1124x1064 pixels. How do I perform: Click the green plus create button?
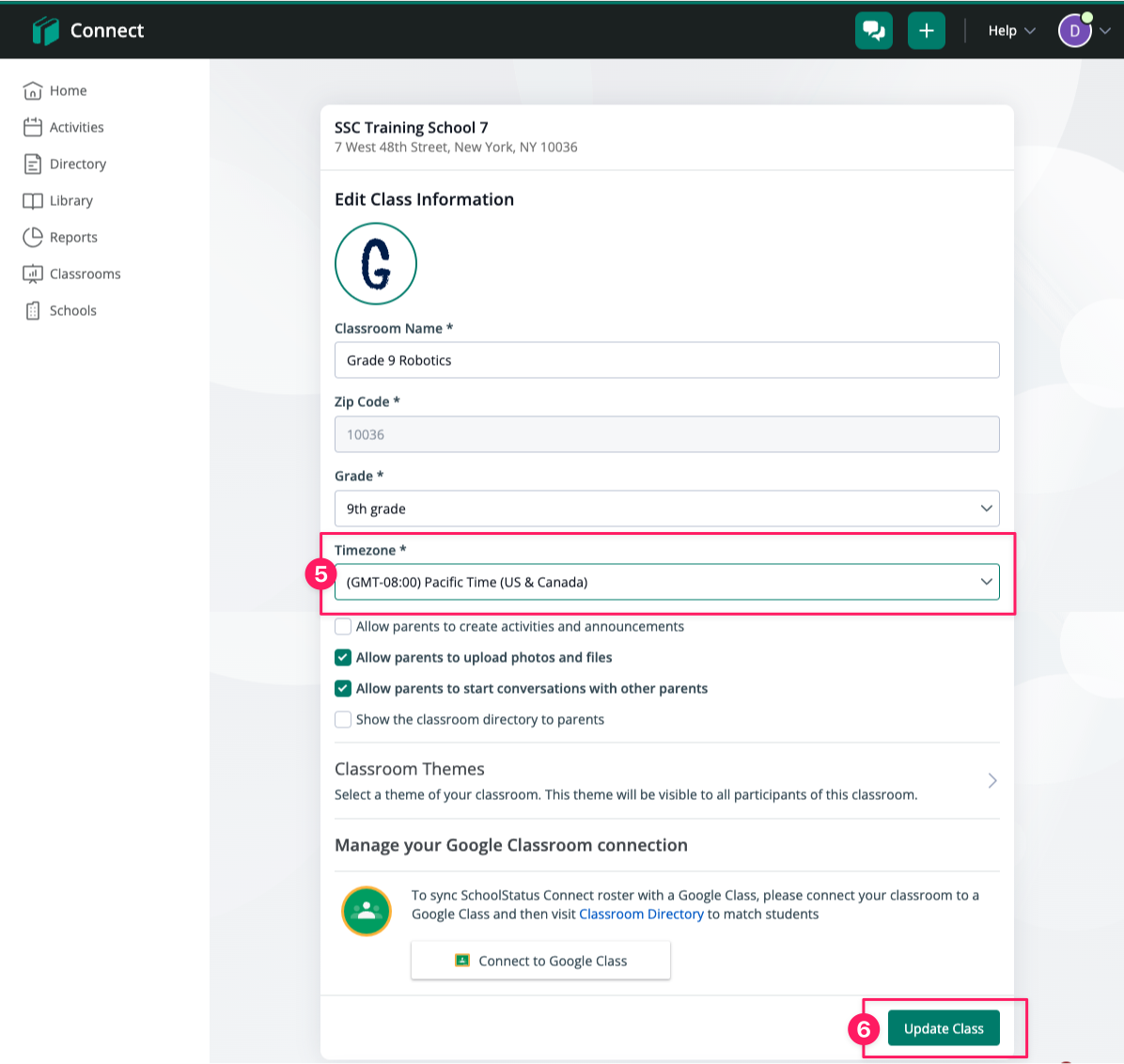926,30
